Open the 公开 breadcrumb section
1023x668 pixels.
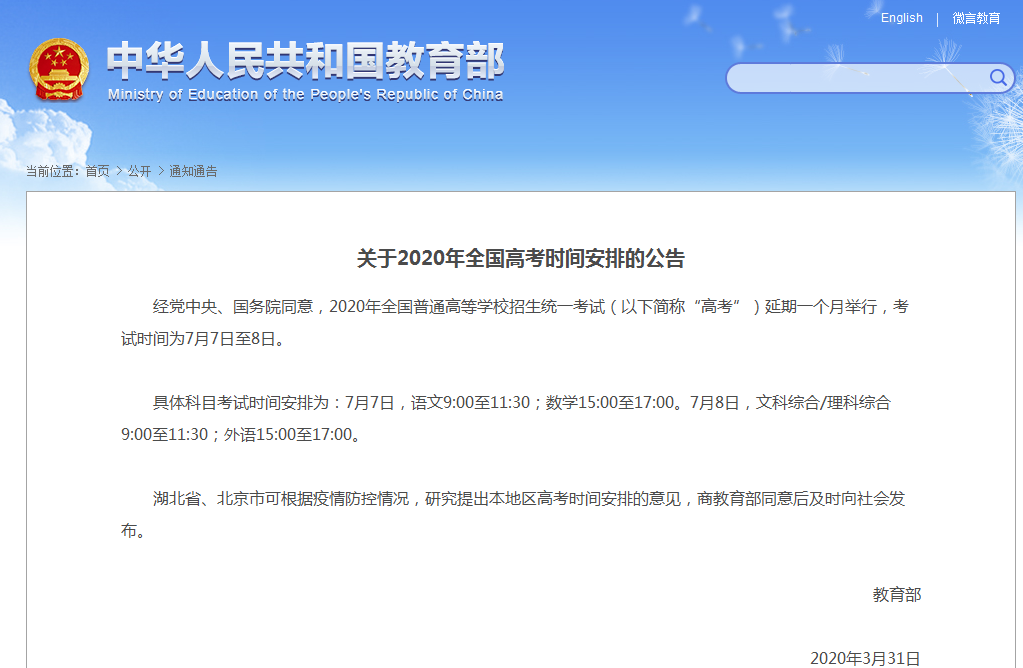[139, 171]
